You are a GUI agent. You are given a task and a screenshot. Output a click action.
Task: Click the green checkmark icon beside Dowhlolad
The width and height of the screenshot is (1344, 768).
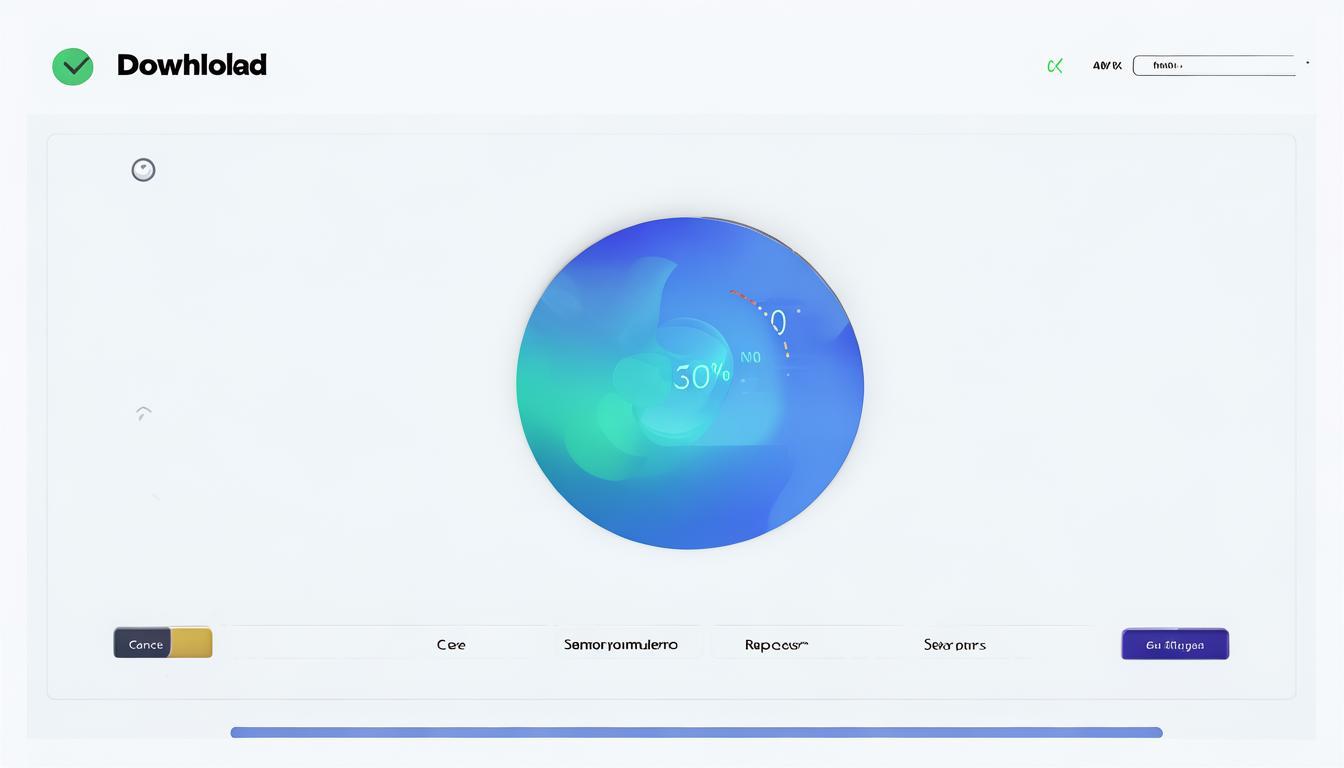[x=73, y=67]
